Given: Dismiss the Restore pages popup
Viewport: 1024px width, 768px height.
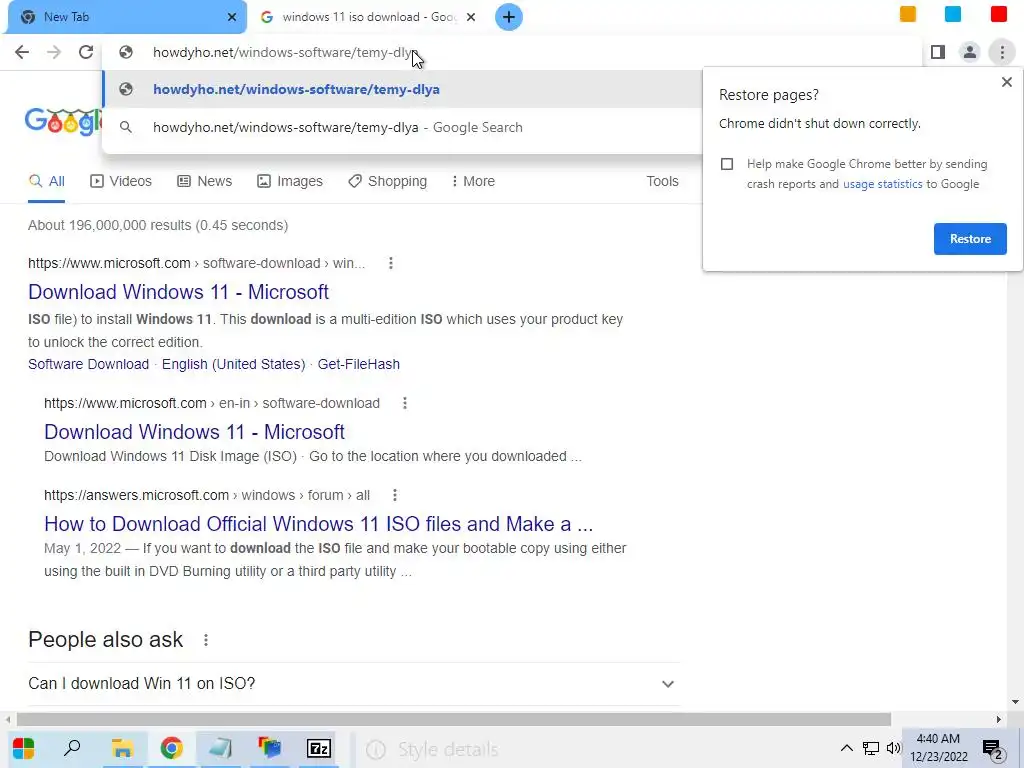Looking at the screenshot, I should tap(1006, 82).
